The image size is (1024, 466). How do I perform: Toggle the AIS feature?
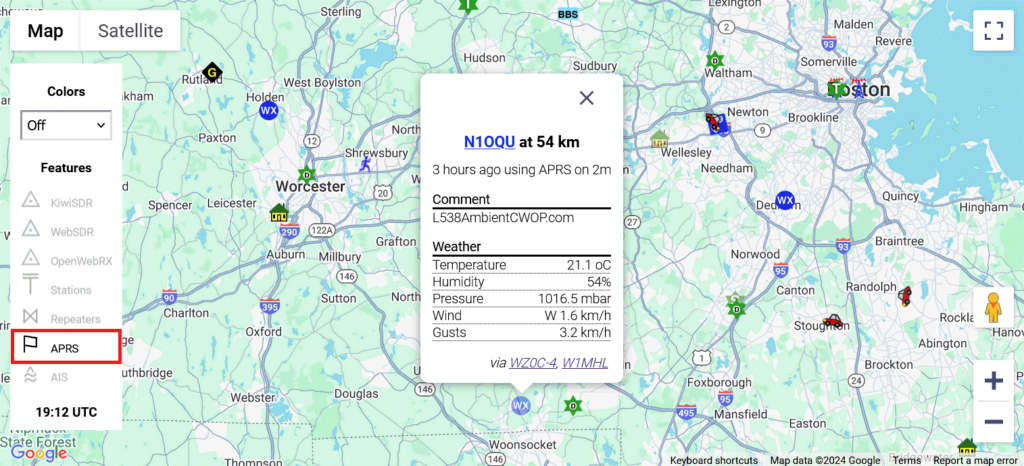tap(46, 377)
